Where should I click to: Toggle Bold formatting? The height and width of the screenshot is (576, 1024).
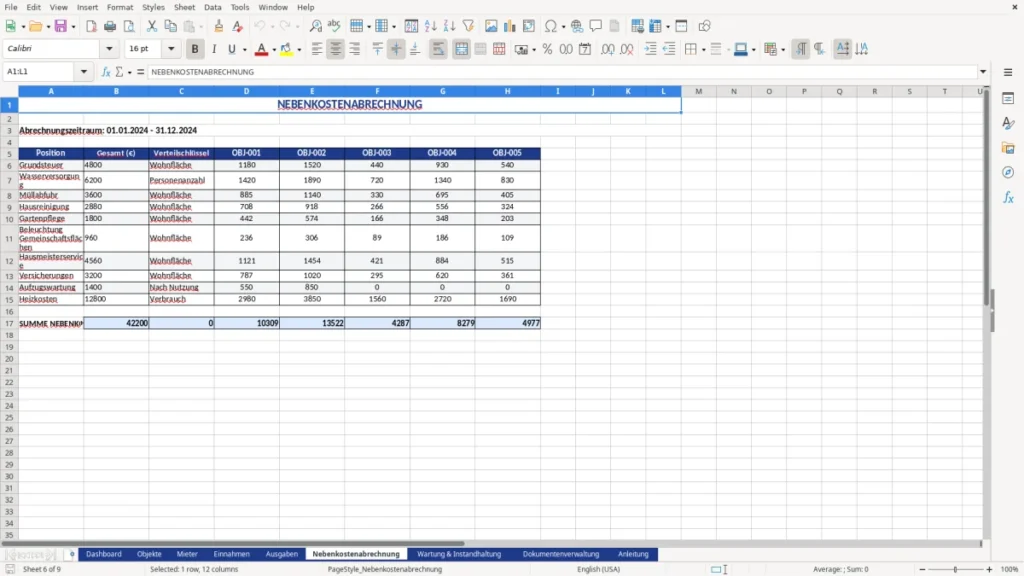[x=195, y=49]
